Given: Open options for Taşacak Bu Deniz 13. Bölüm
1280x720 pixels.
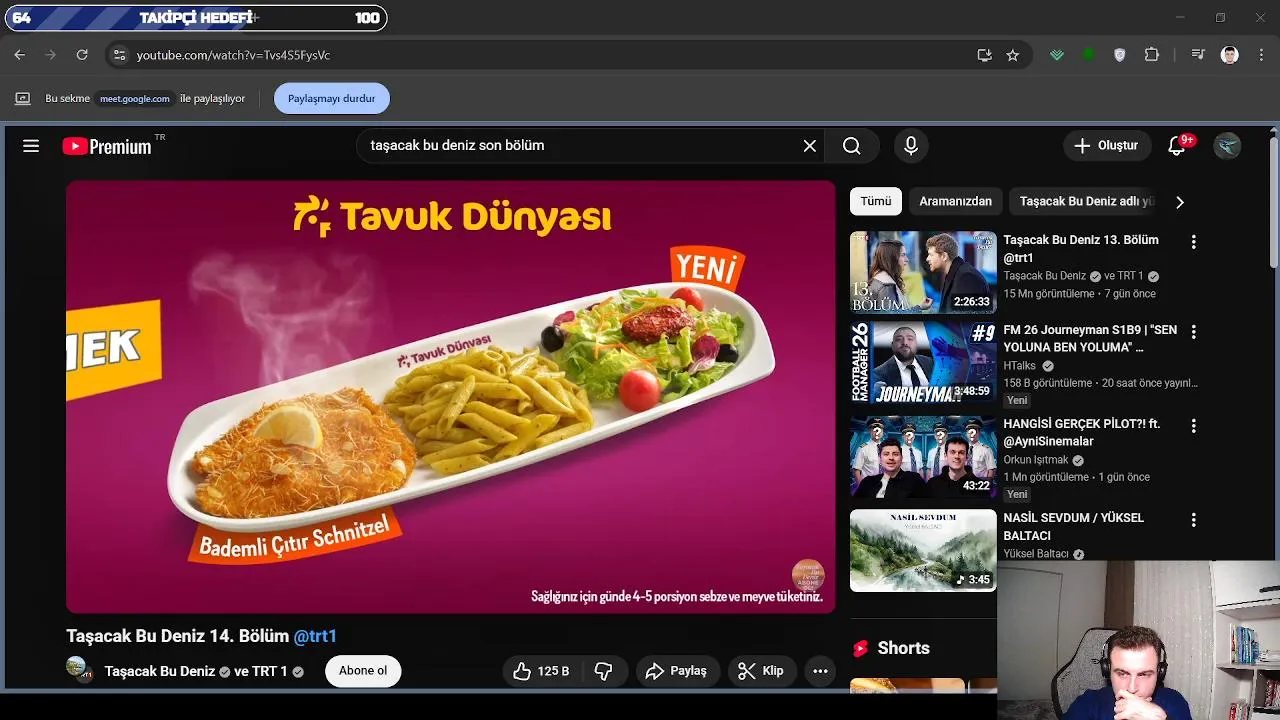Looking at the screenshot, I should point(1193,242).
